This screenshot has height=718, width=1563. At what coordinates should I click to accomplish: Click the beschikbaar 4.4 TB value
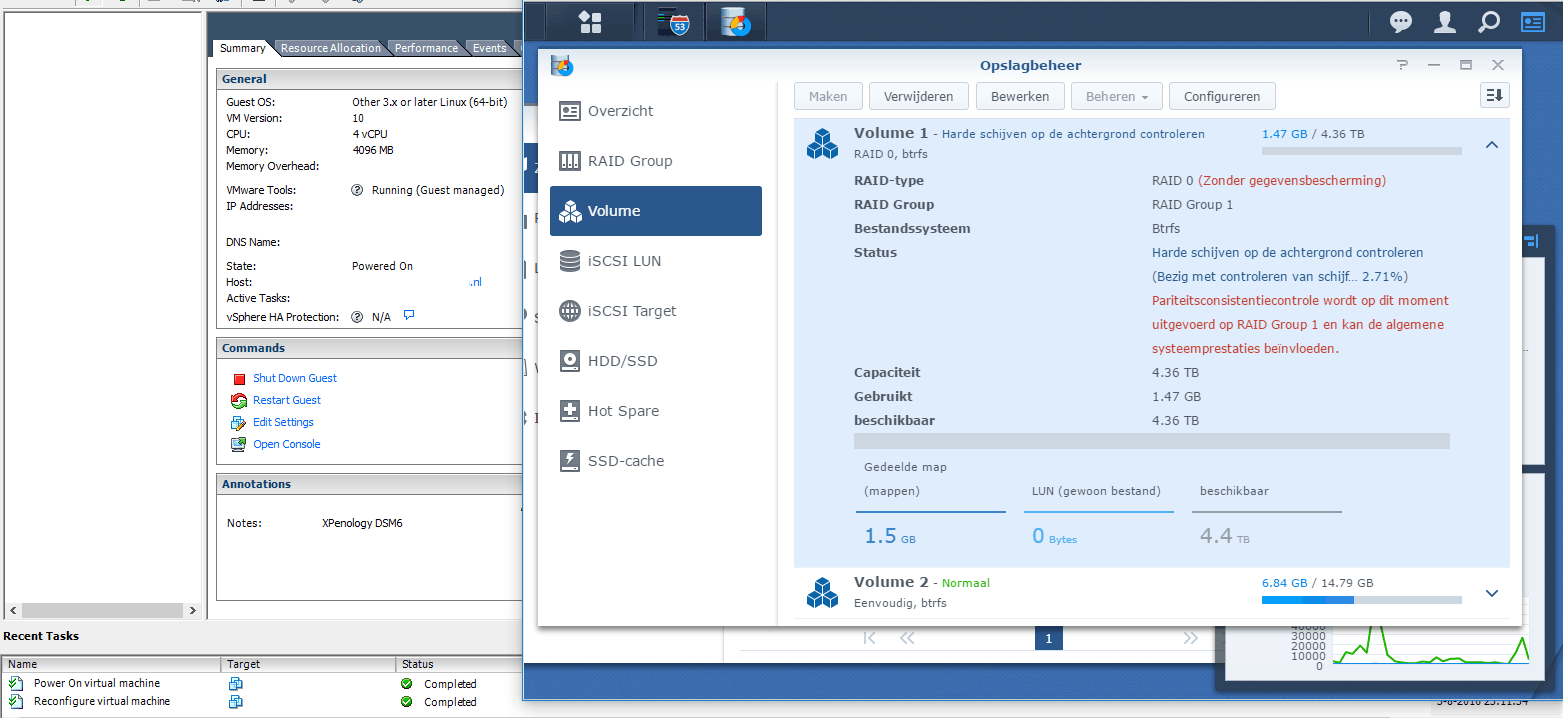click(1225, 537)
